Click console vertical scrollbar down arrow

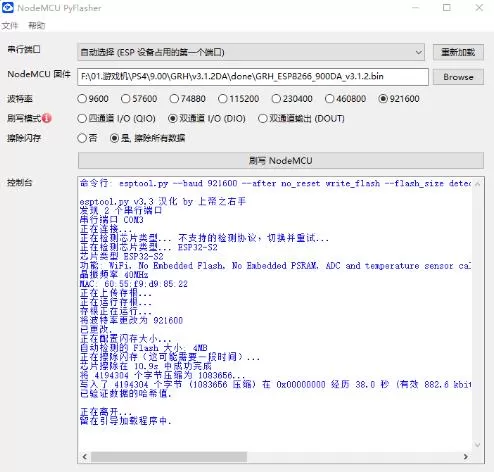(x=477, y=445)
